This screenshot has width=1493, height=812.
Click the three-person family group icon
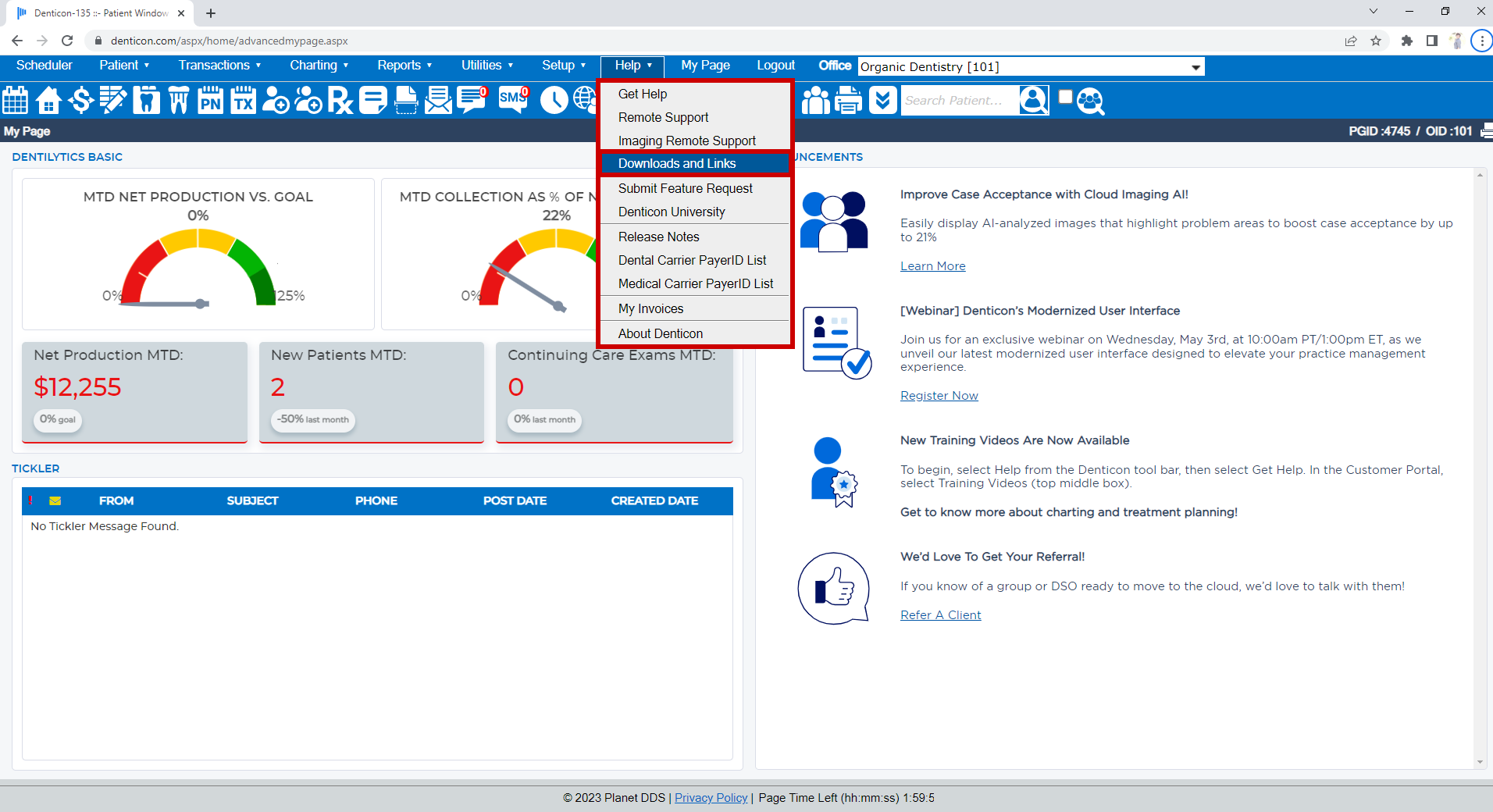[x=815, y=100]
